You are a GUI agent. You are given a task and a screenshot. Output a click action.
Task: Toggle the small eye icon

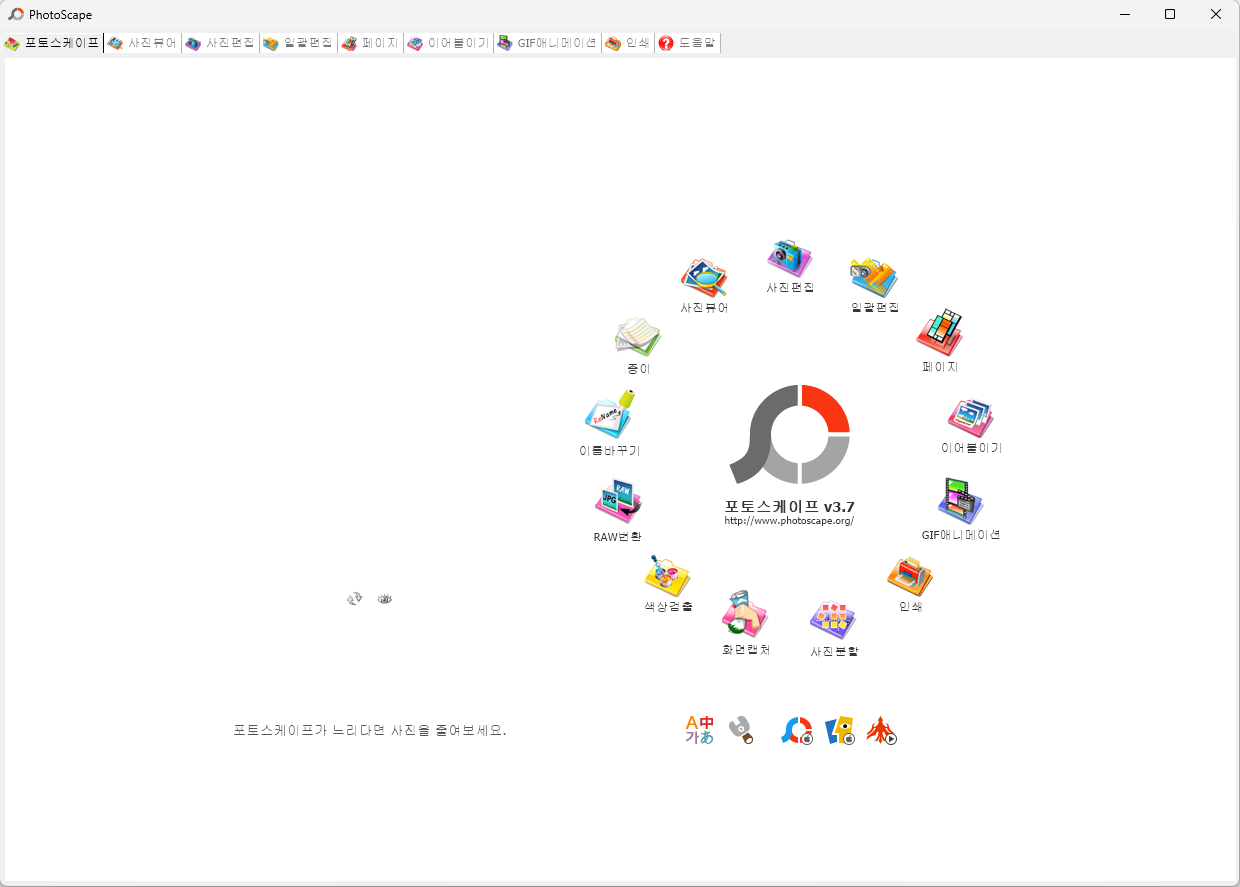coord(385,598)
